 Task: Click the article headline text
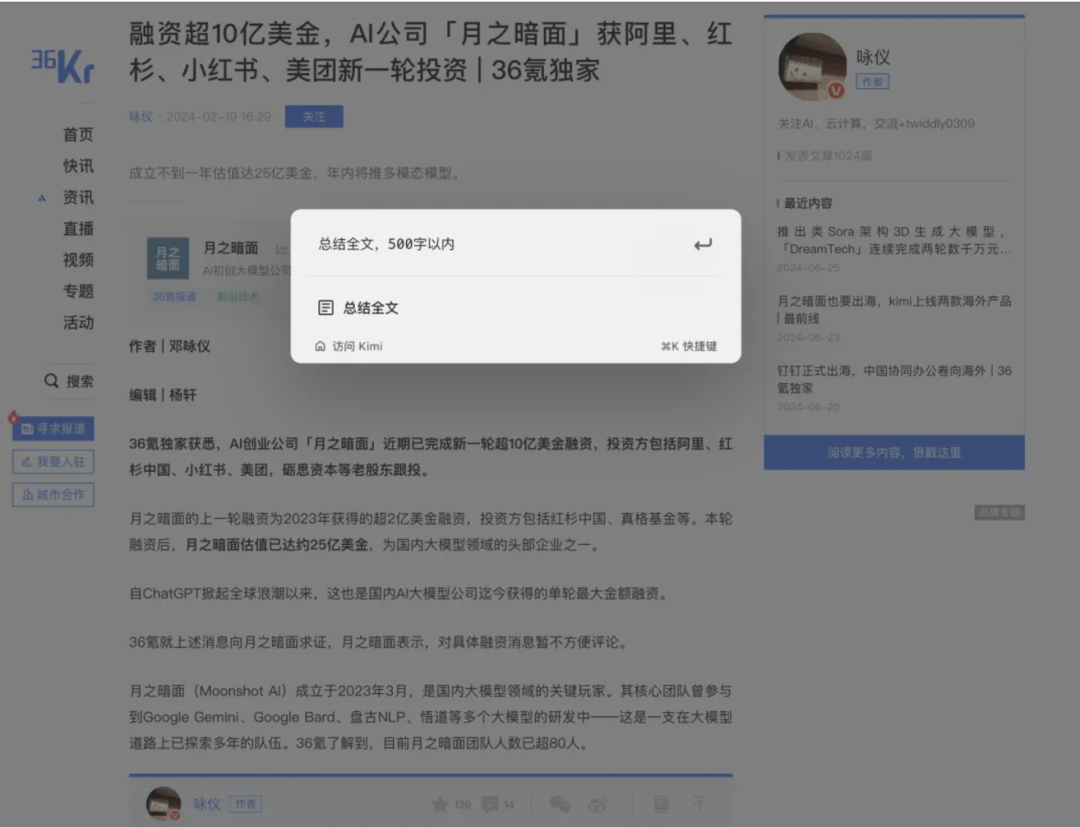(430, 52)
